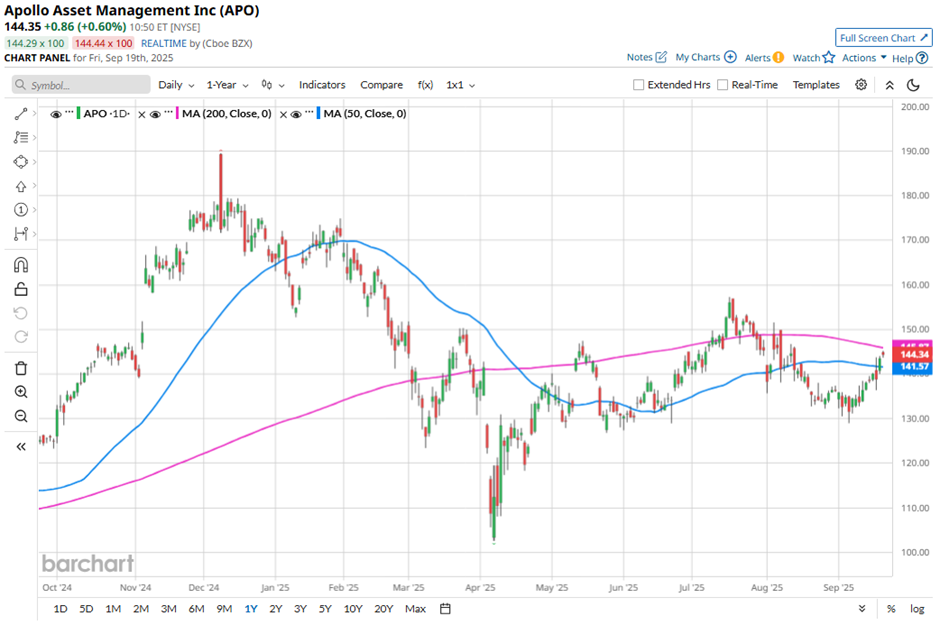Select the 5Y time range
940x625 pixels.
325,609
